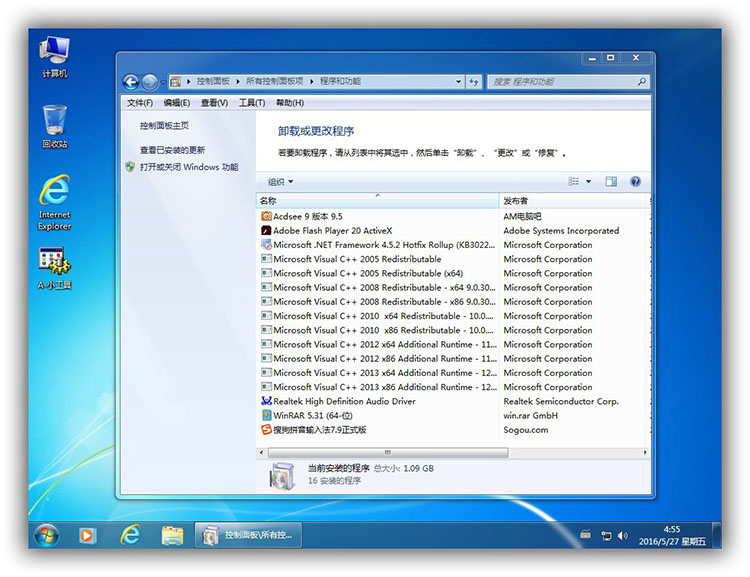750x577 pixels.
Task: Click the 所有控制面板项 breadcrumb
Action: (275, 81)
